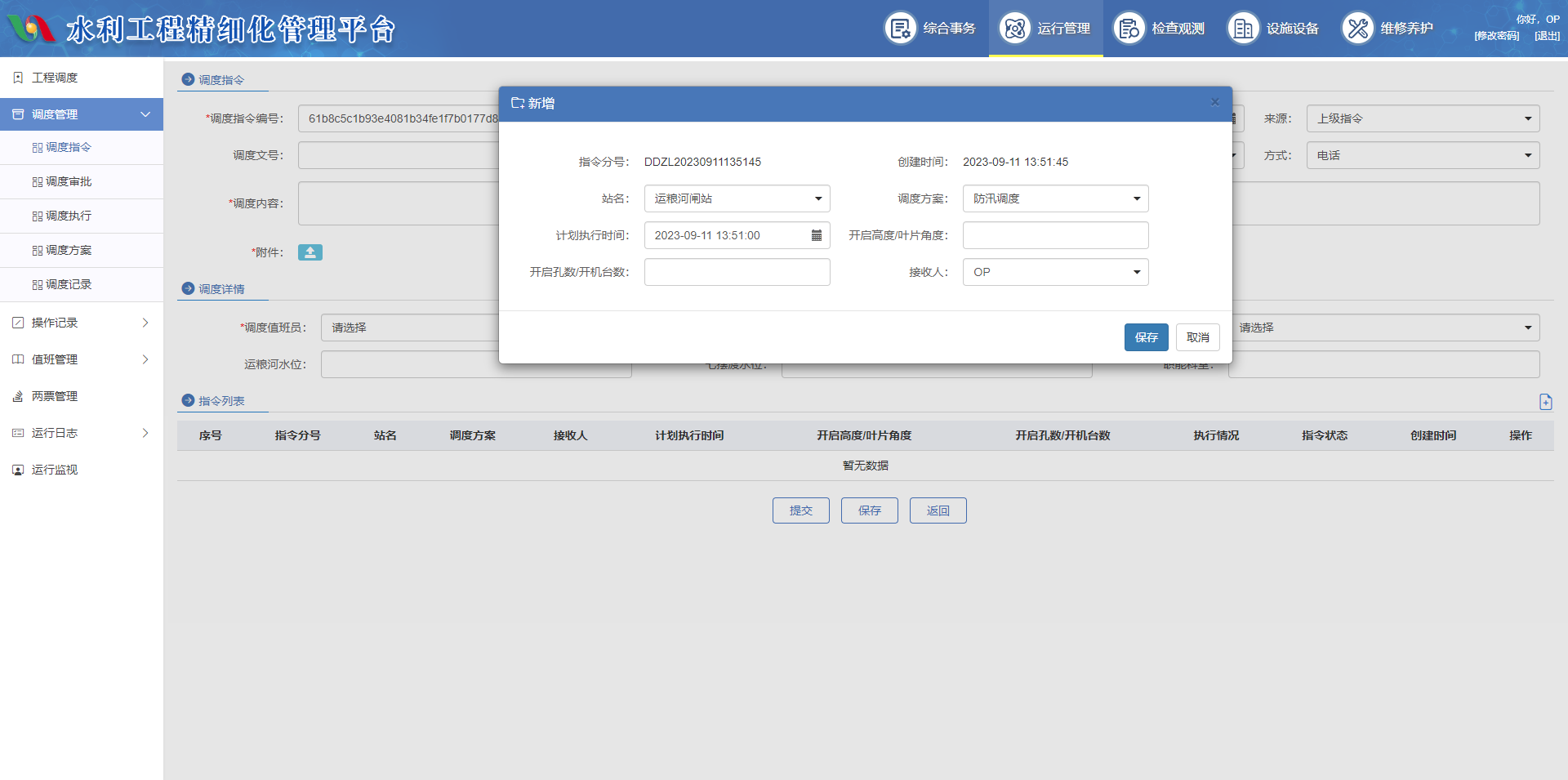Click the 修改密码 link

coord(1496,36)
